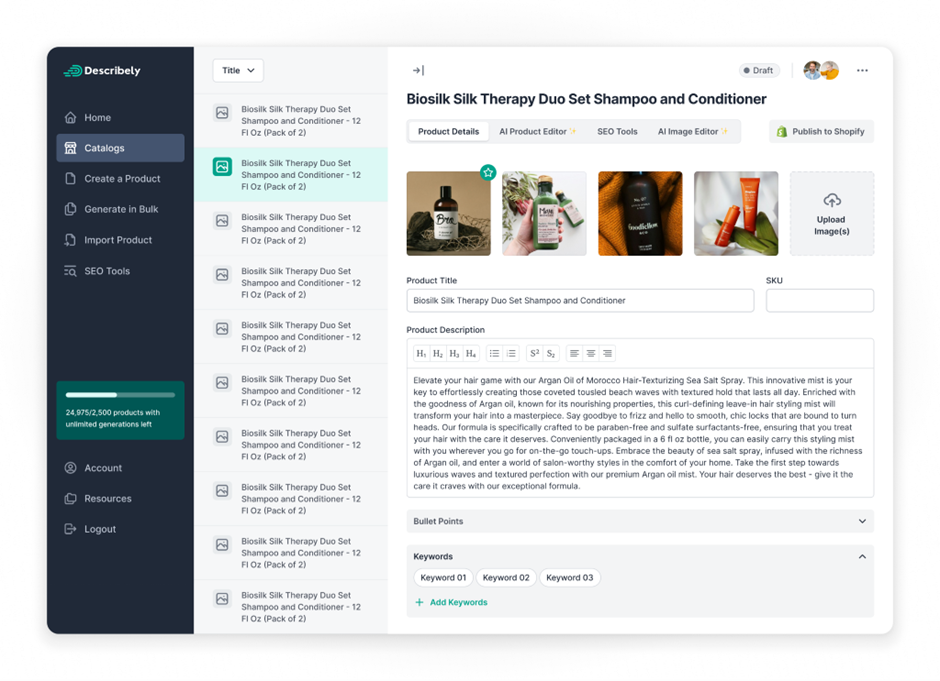Image resolution: width=940 pixels, height=681 pixels.
Task: Center align the description text
Action: [x=591, y=354]
